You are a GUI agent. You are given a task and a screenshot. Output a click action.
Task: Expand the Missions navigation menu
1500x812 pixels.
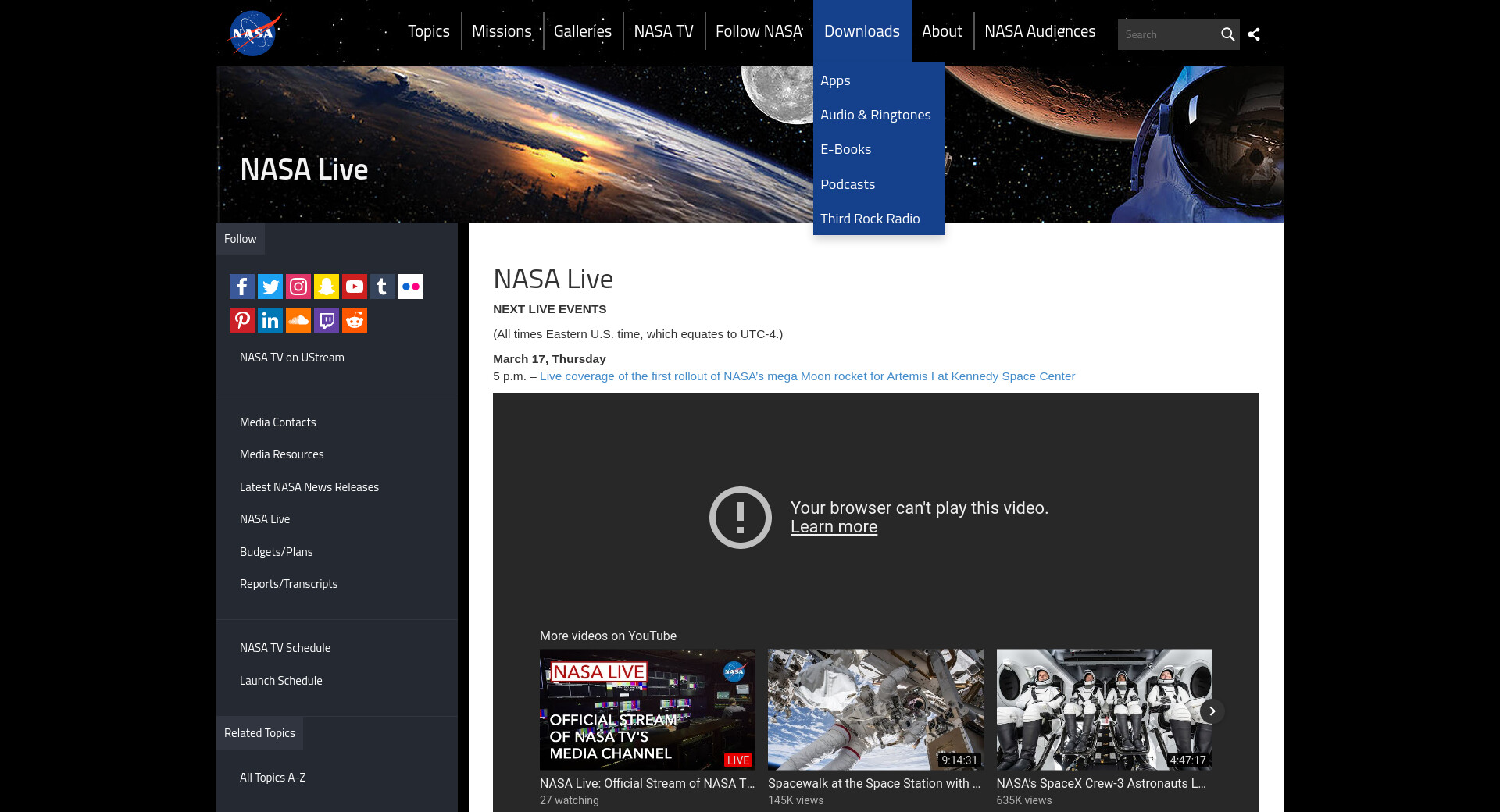[502, 31]
